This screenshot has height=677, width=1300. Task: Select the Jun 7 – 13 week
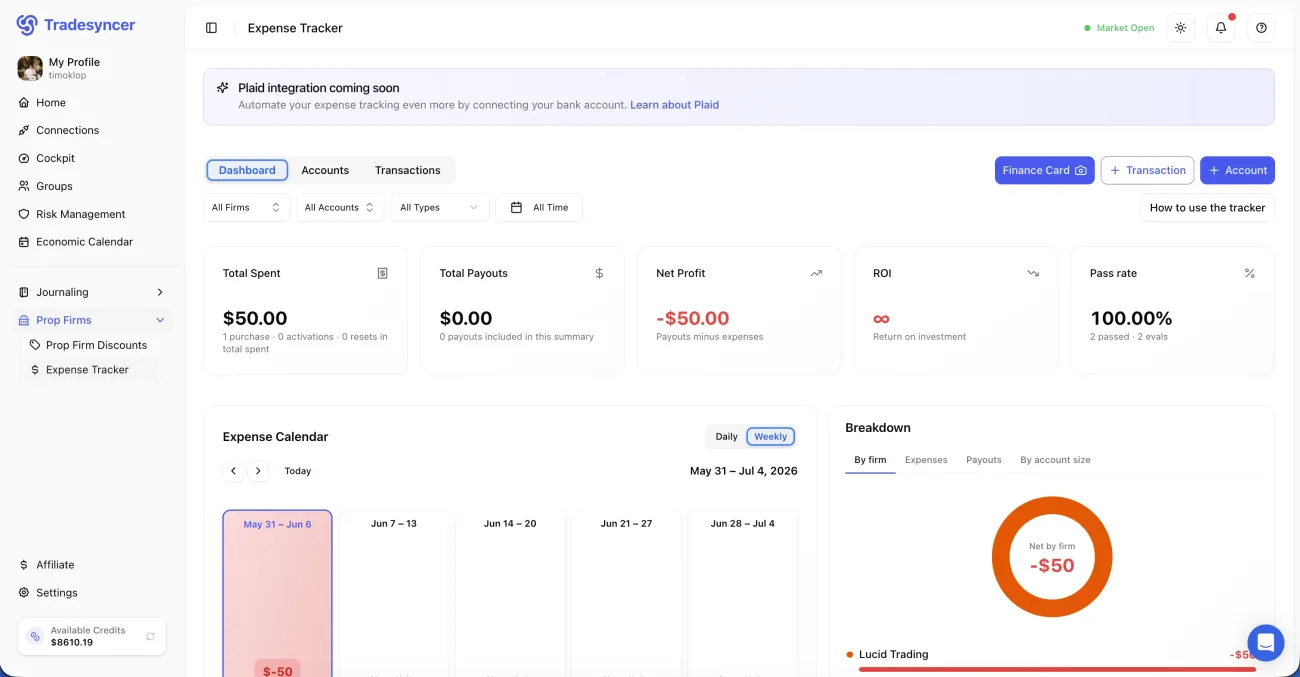(394, 593)
